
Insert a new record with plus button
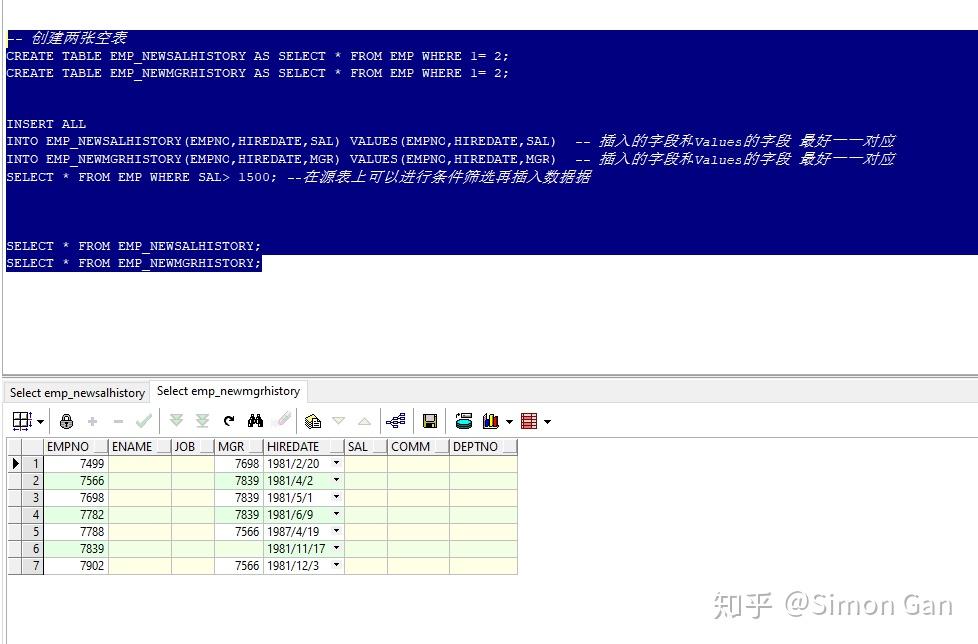pyautogui.click(x=91, y=420)
